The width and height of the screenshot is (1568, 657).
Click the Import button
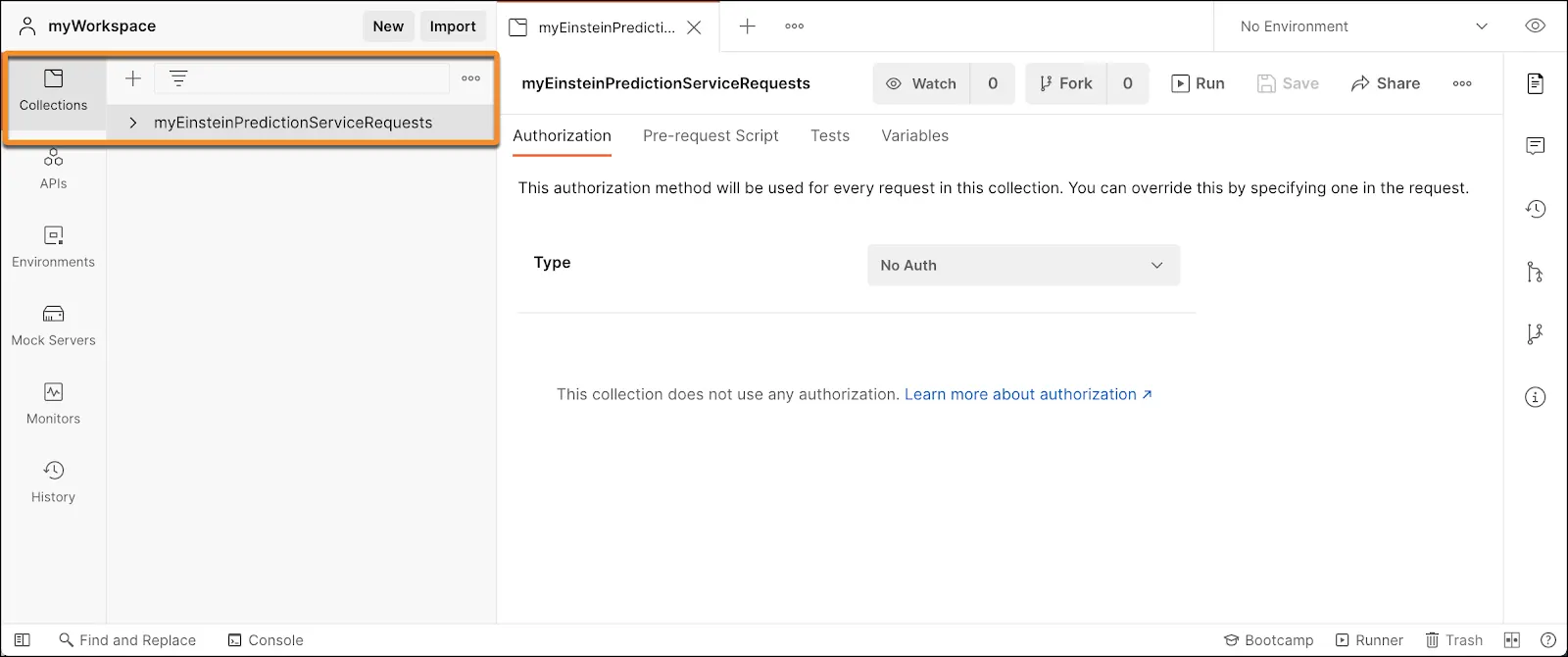453,26
